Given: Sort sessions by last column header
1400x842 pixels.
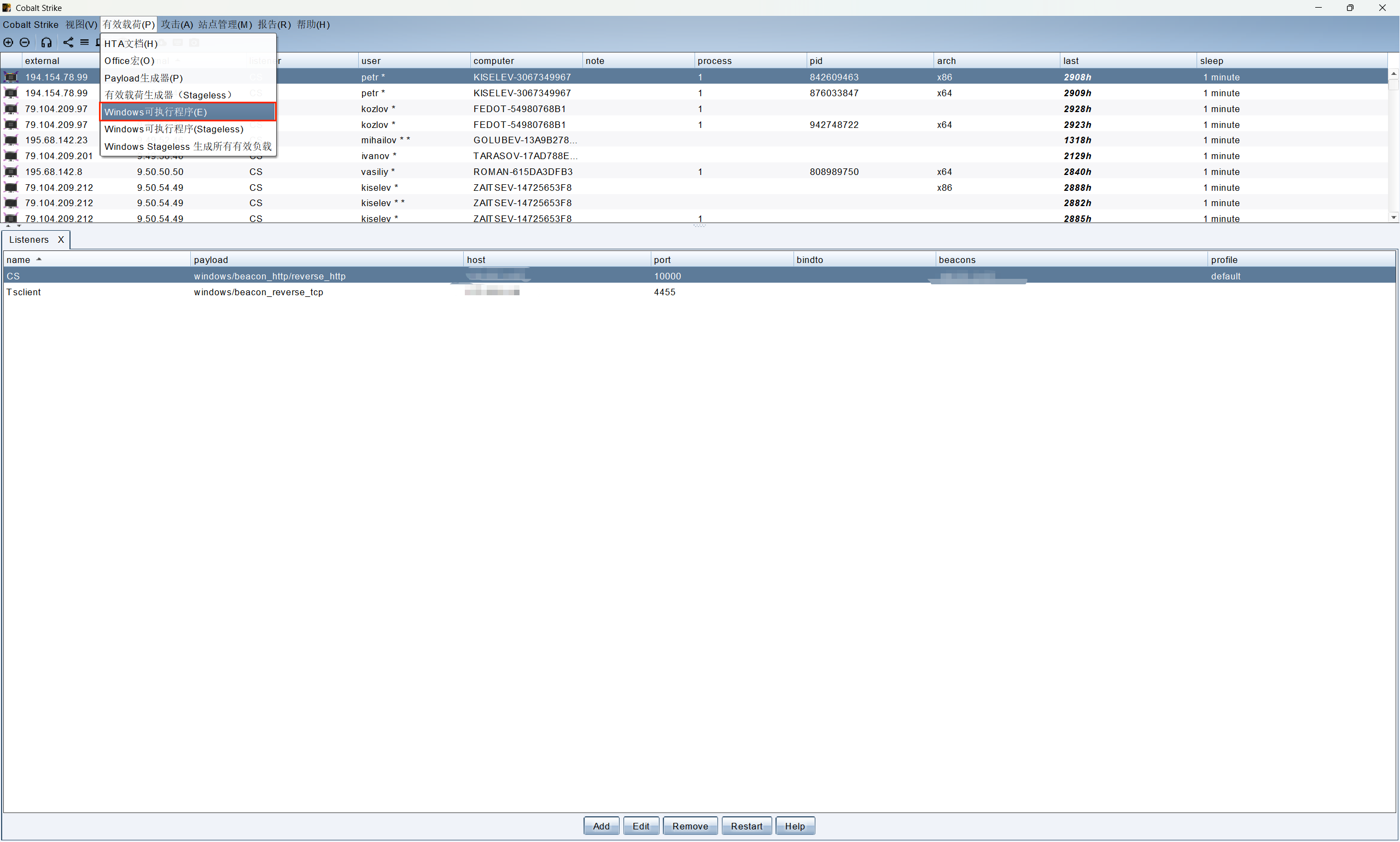Looking at the screenshot, I should pyautogui.click(x=1128, y=61).
